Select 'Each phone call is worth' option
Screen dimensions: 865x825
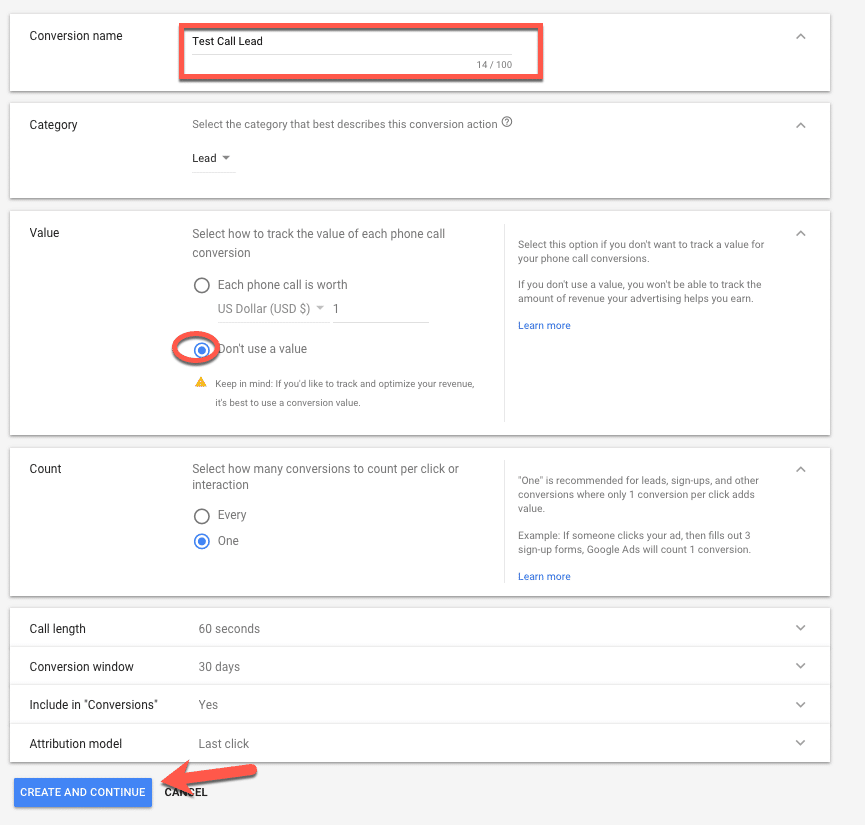click(x=202, y=285)
